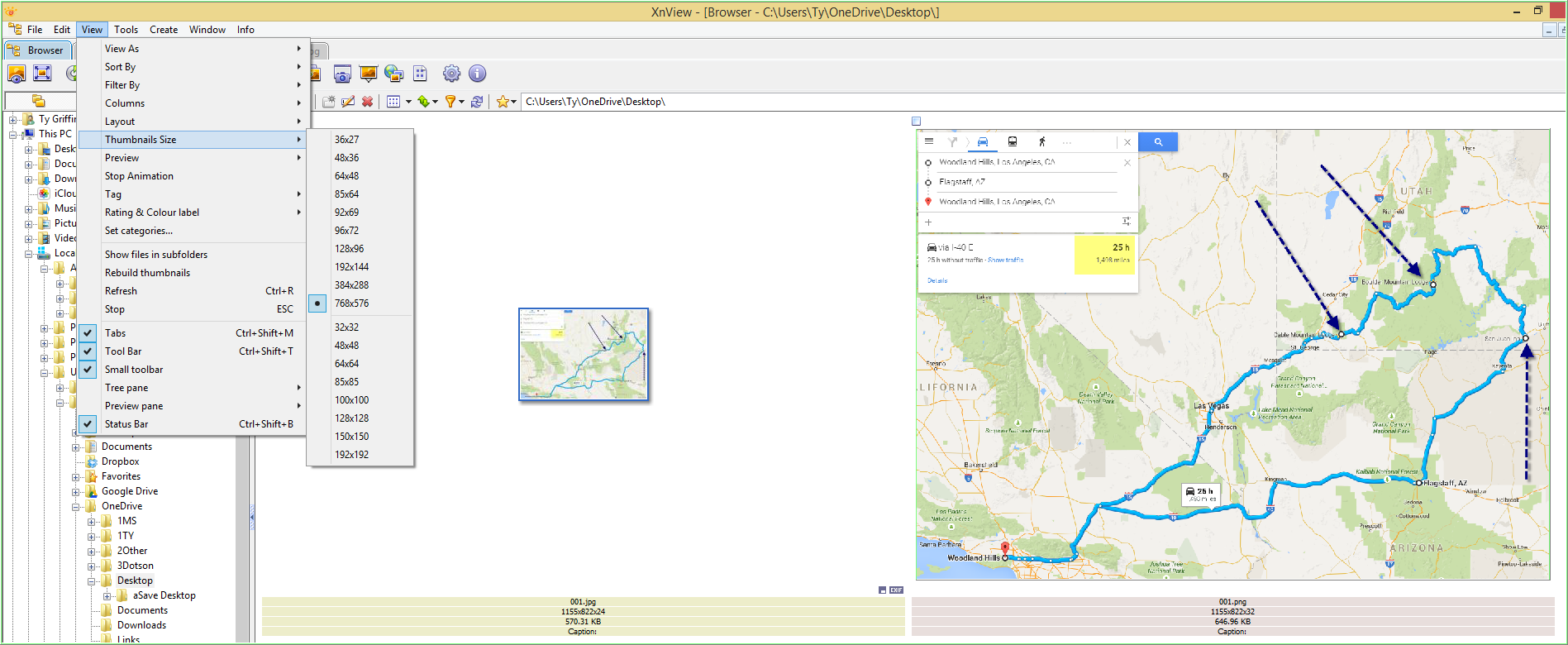
Task: Disable the Status Bar option
Action: pos(126,424)
